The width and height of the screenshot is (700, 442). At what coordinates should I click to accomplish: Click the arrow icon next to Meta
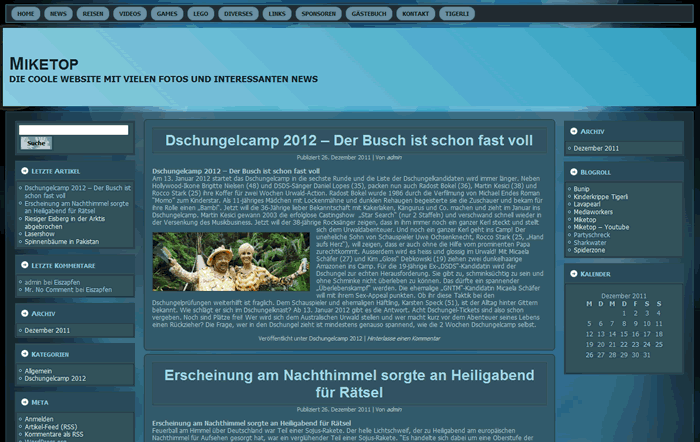[25, 402]
